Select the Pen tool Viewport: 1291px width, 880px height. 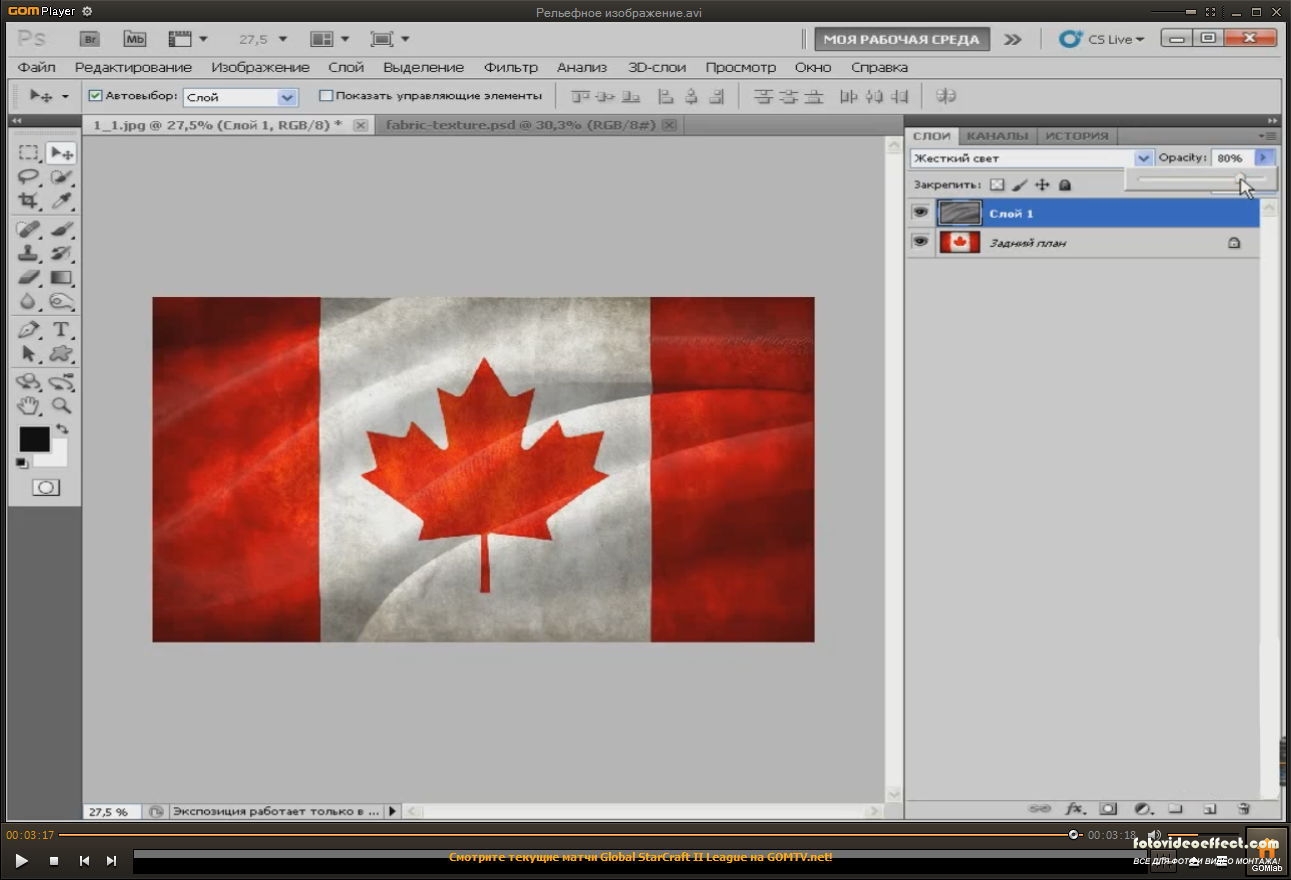click(29, 329)
